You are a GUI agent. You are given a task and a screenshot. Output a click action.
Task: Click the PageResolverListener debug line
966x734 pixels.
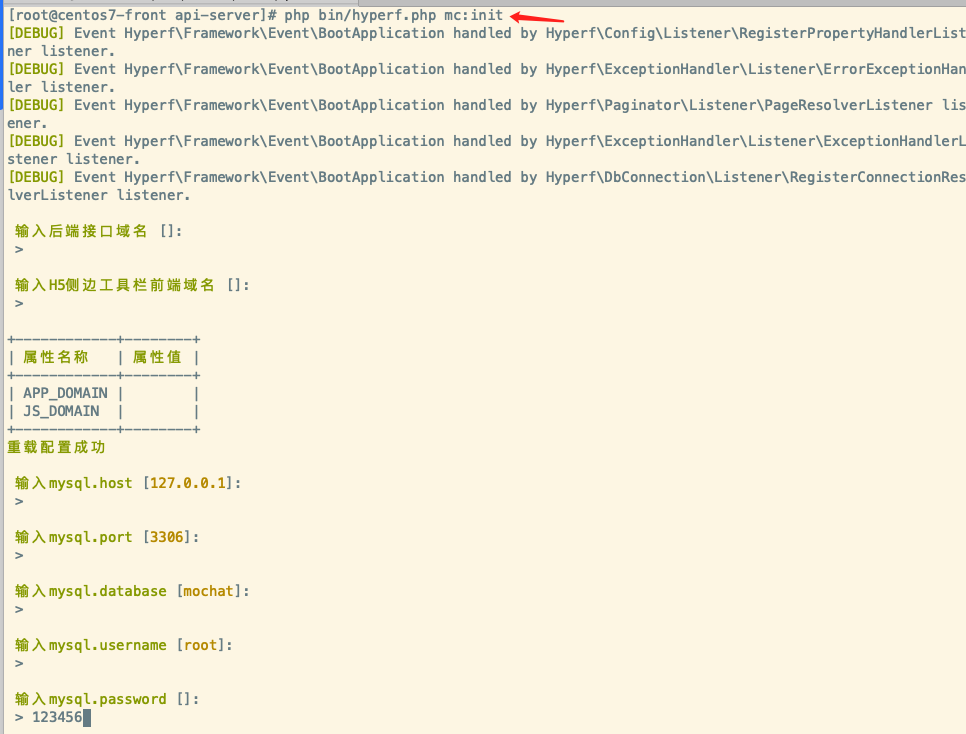pyautogui.click(x=480, y=105)
